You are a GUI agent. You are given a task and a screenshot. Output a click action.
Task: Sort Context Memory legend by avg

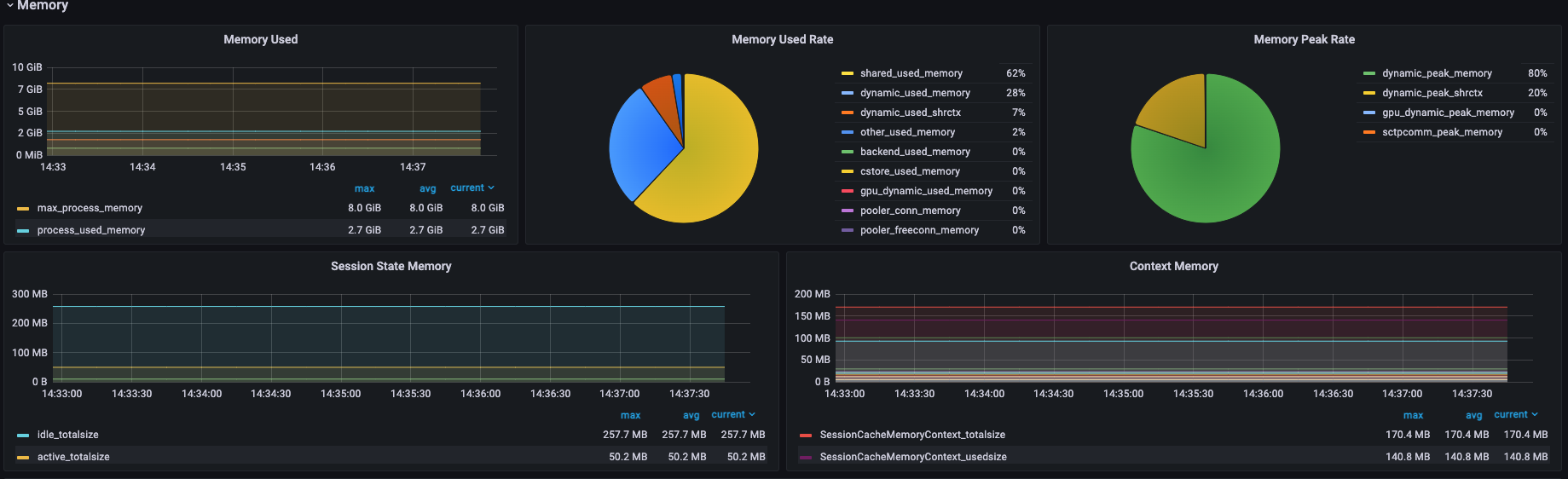point(1473,415)
